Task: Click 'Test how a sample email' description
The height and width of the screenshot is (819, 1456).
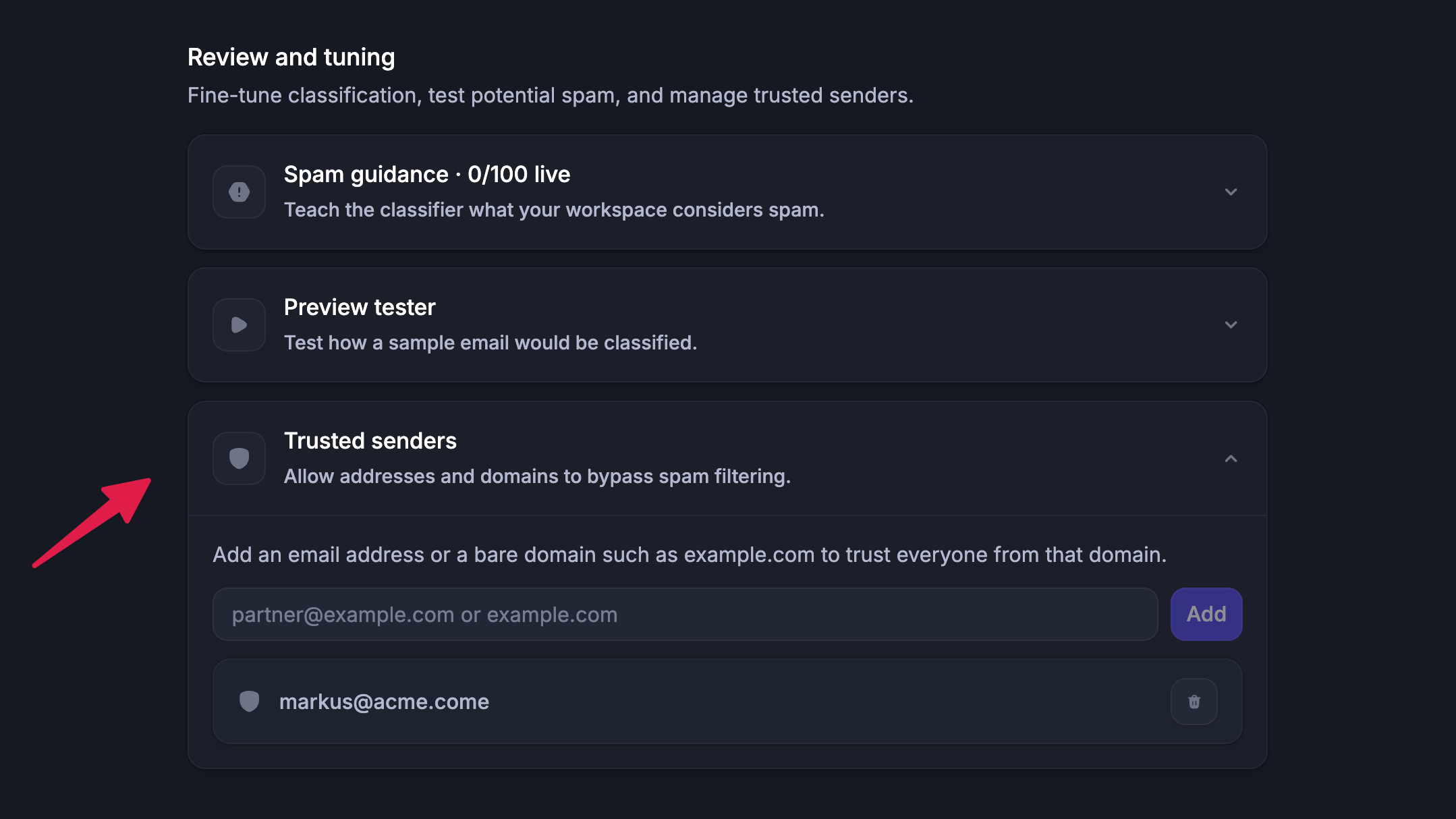Action: coord(491,343)
